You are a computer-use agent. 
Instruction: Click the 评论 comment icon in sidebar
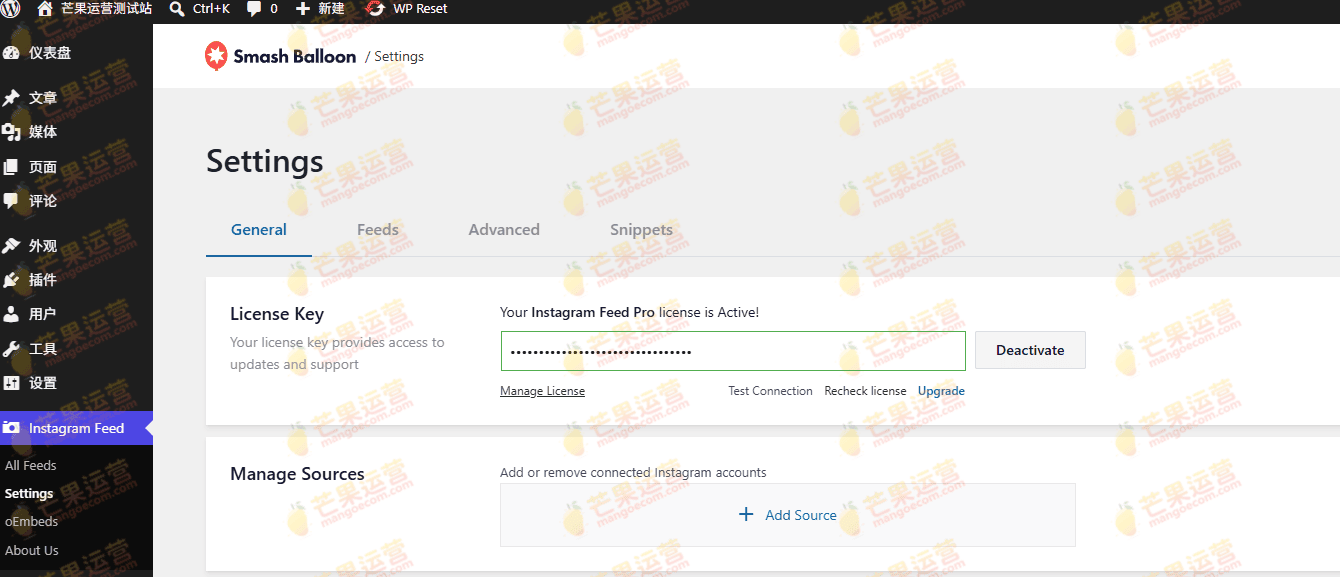pos(11,201)
